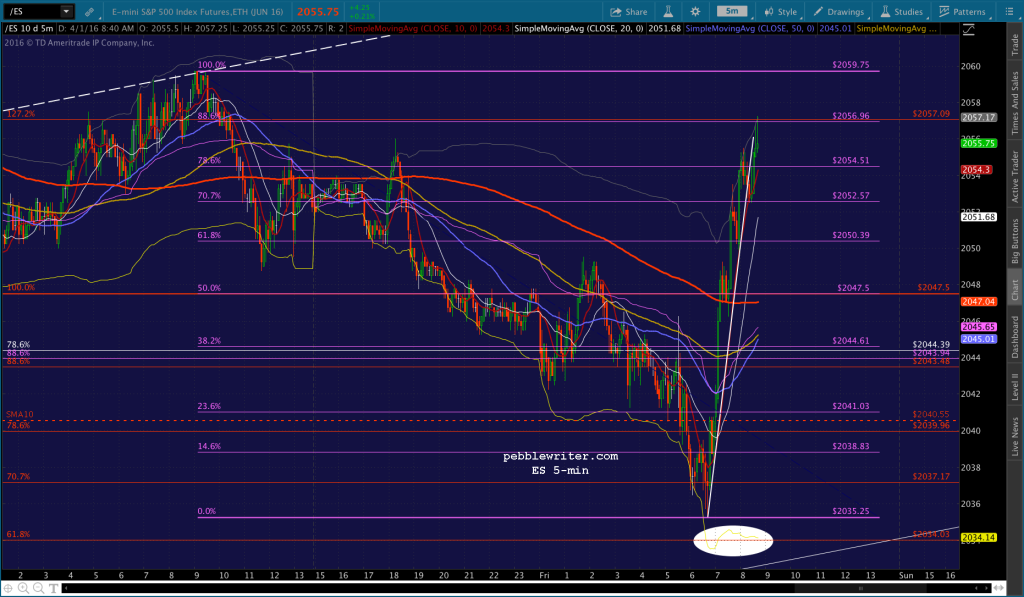Open the Active Trader sidebar tab
This screenshot has height=597, width=1024.
tap(1015, 176)
